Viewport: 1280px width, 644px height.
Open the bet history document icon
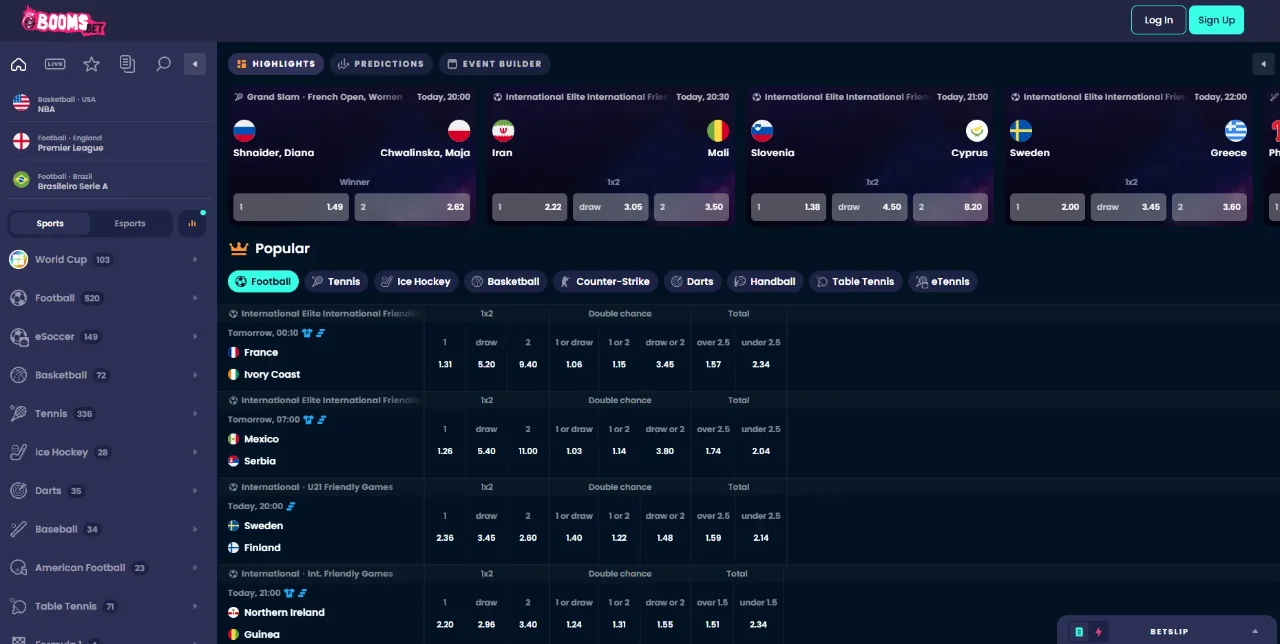(x=127, y=64)
